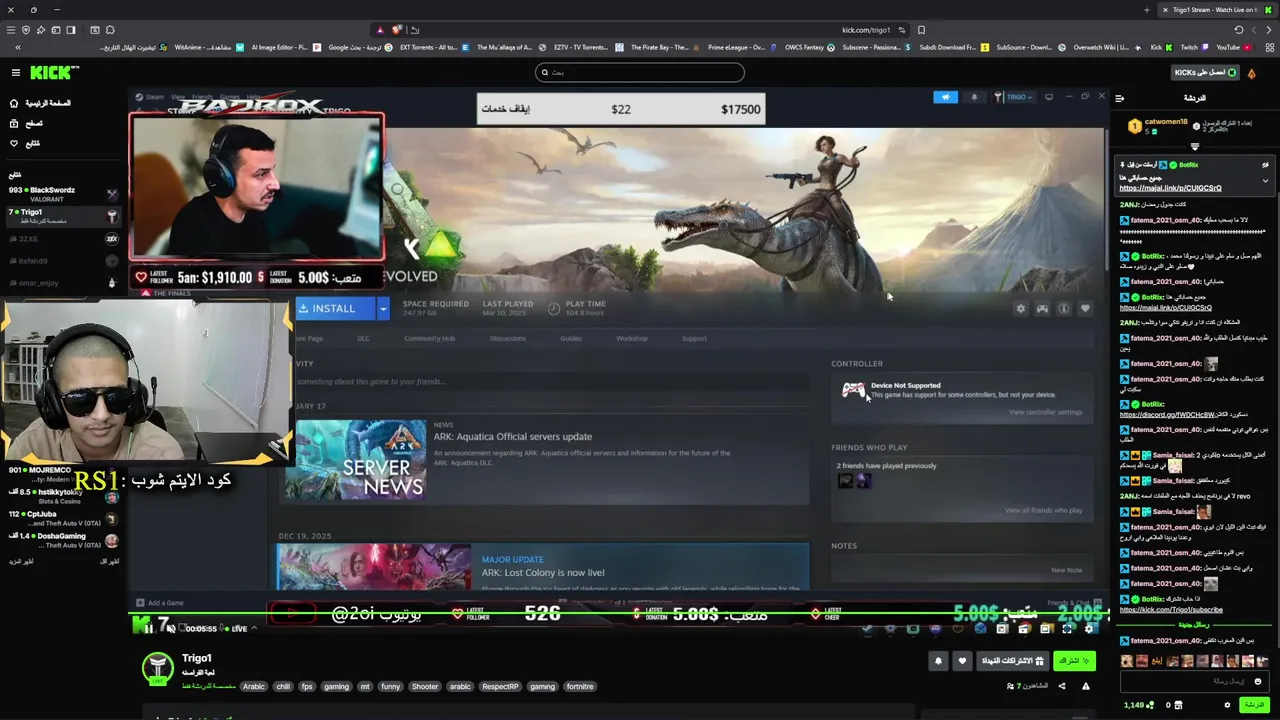Click the green Subscribe button
Viewport: 1280px width, 720px height.
[x=1075, y=661]
